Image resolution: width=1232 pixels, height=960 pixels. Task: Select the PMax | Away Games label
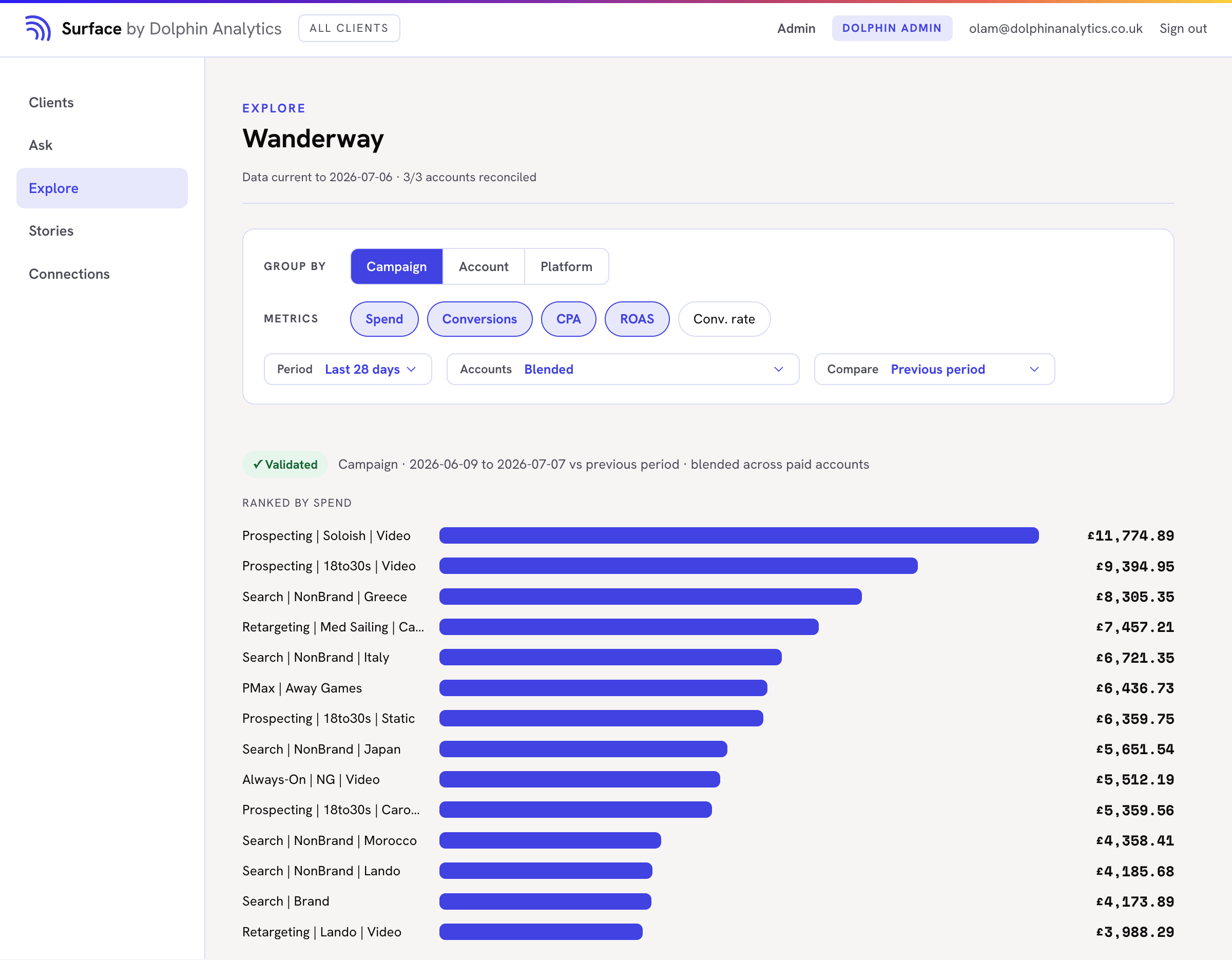(x=302, y=687)
